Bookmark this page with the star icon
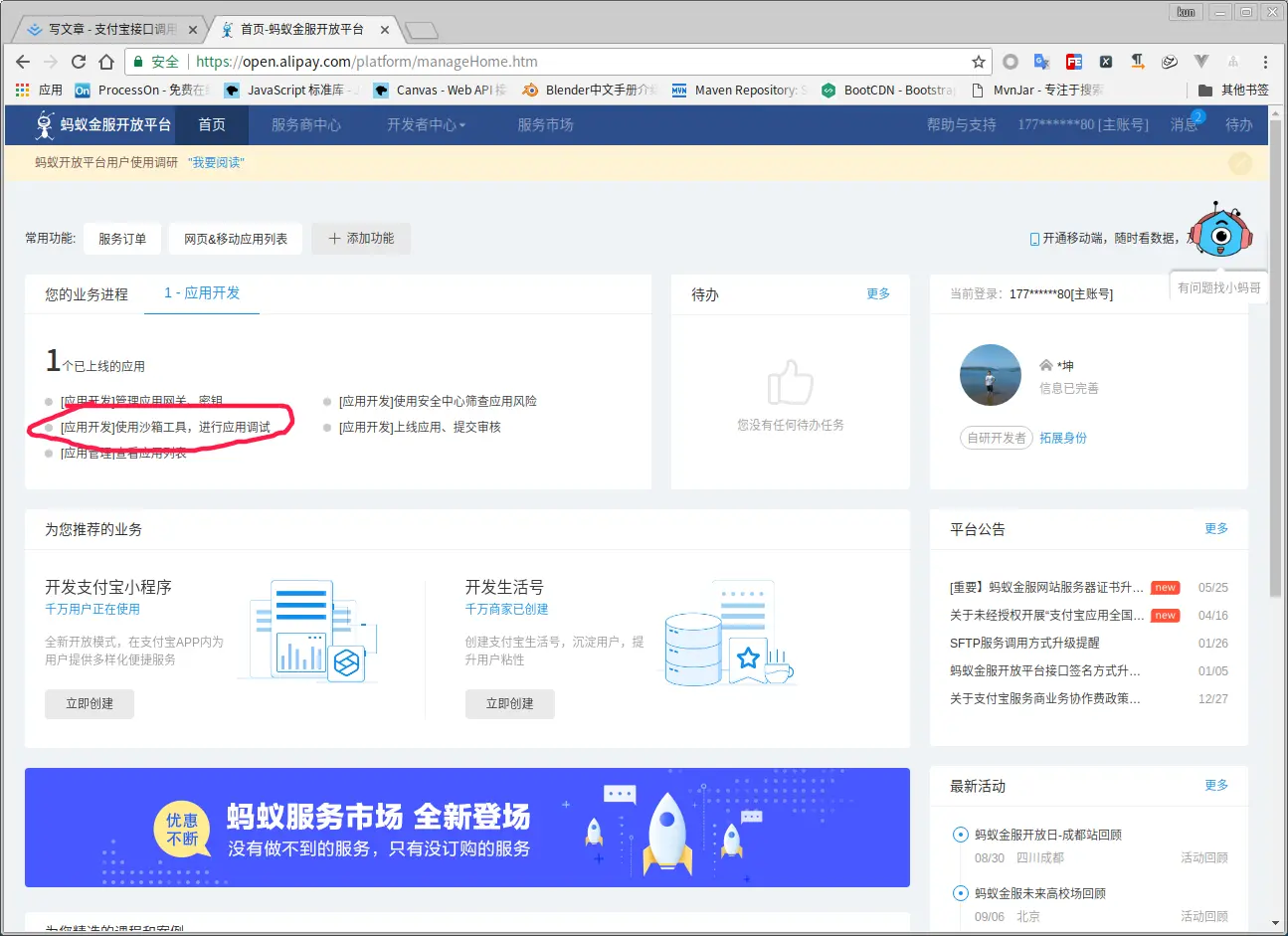Viewport: 1288px width, 936px height. 979,62
